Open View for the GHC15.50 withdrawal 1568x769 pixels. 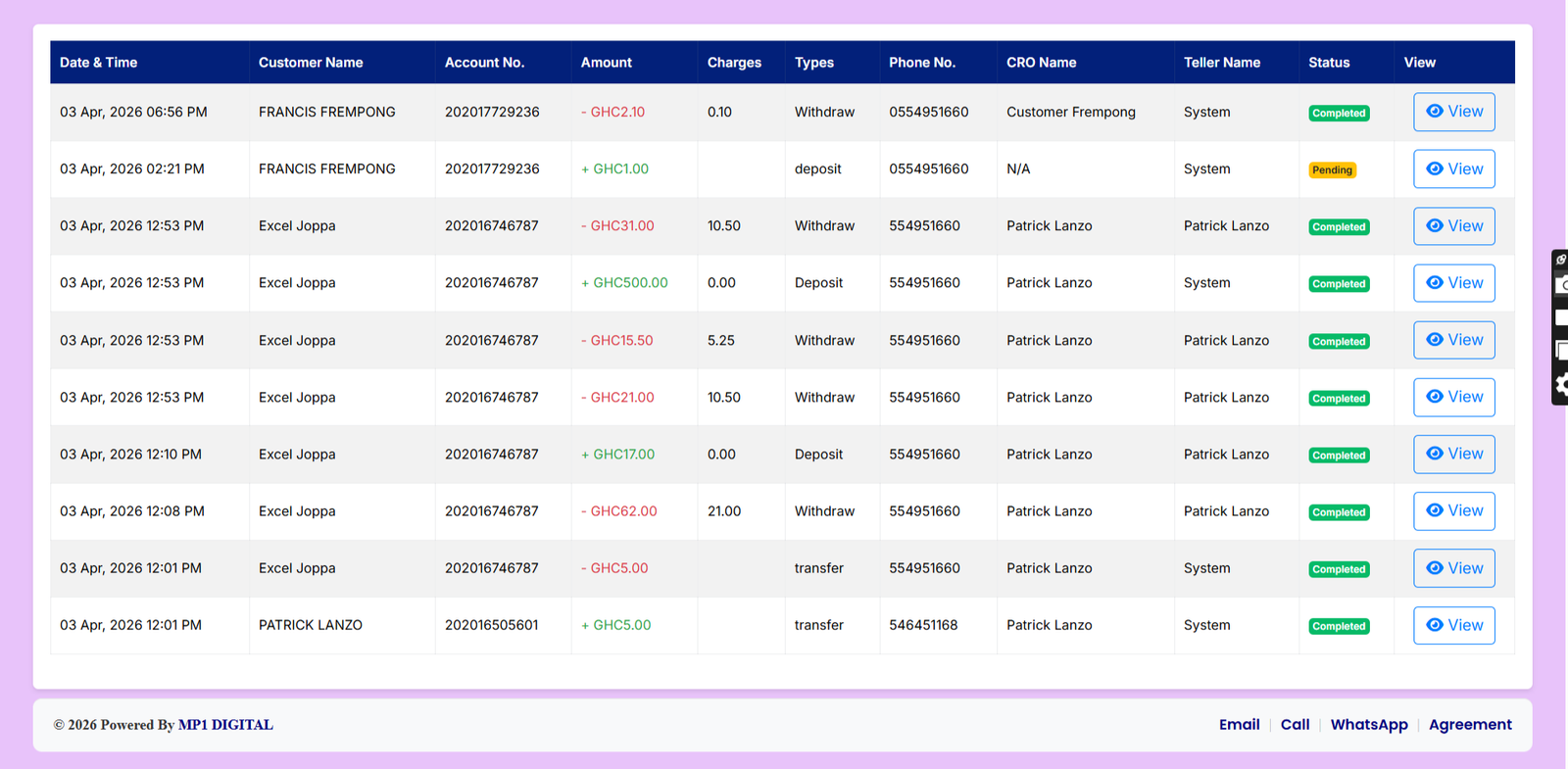(x=1453, y=340)
